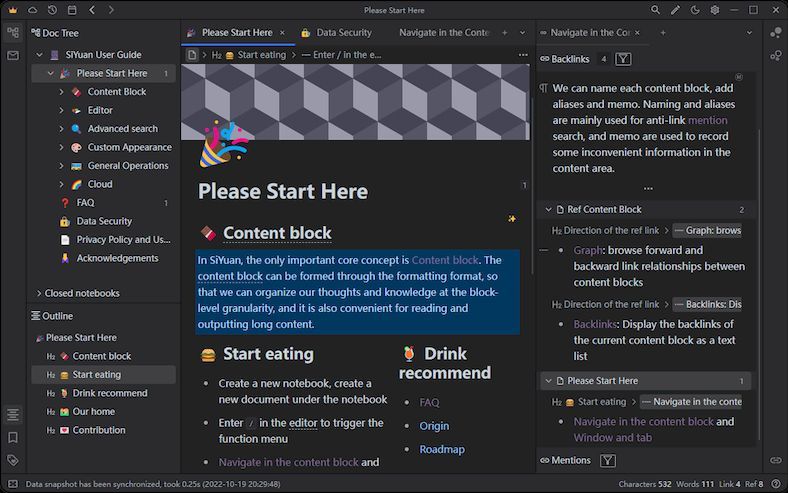Open bookmarks icon in left dock
This screenshot has height=493, width=788.
click(13, 438)
